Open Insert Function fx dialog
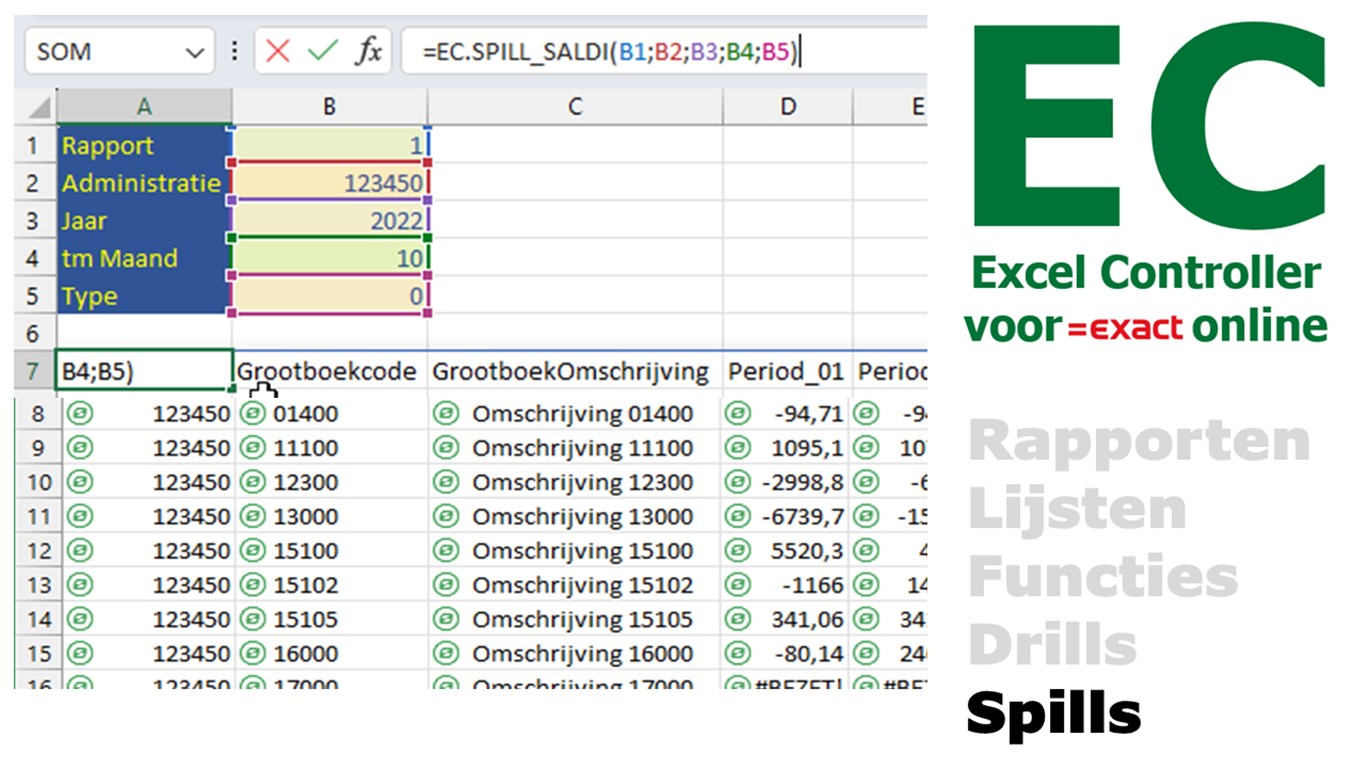Image resolution: width=1366 pixels, height=768 pixels. click(368, 51)
